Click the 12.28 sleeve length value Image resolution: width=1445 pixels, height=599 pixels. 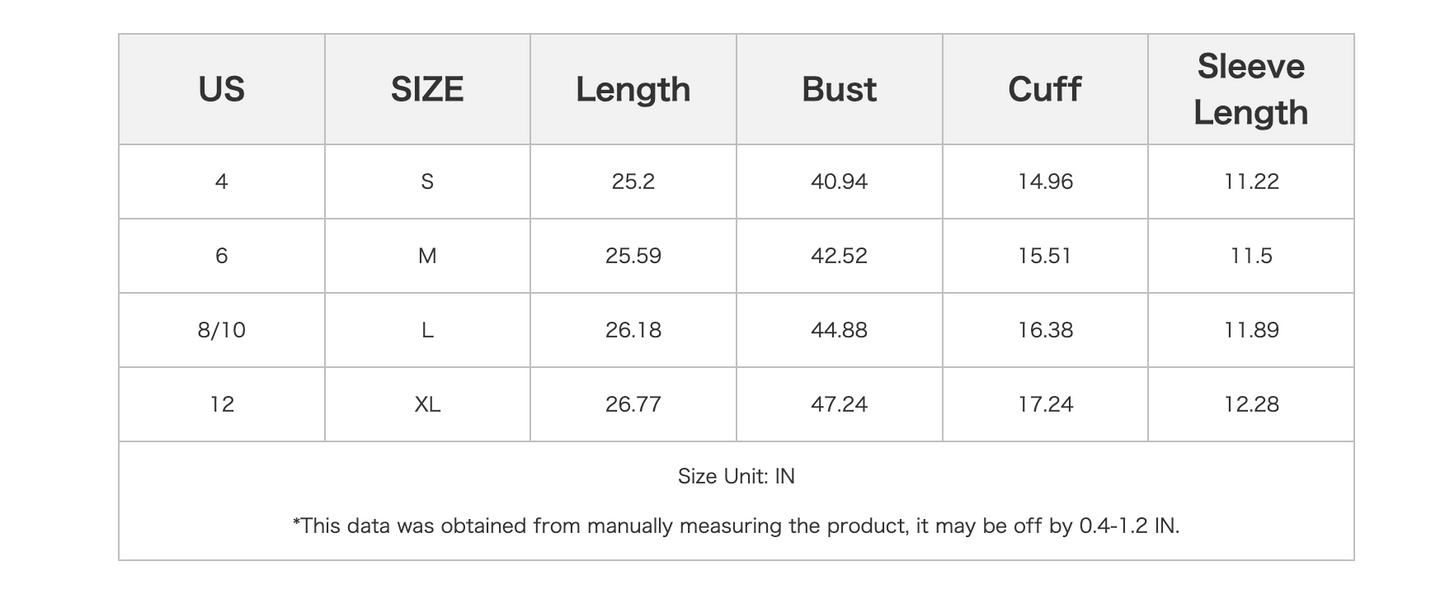[1251, 404]
